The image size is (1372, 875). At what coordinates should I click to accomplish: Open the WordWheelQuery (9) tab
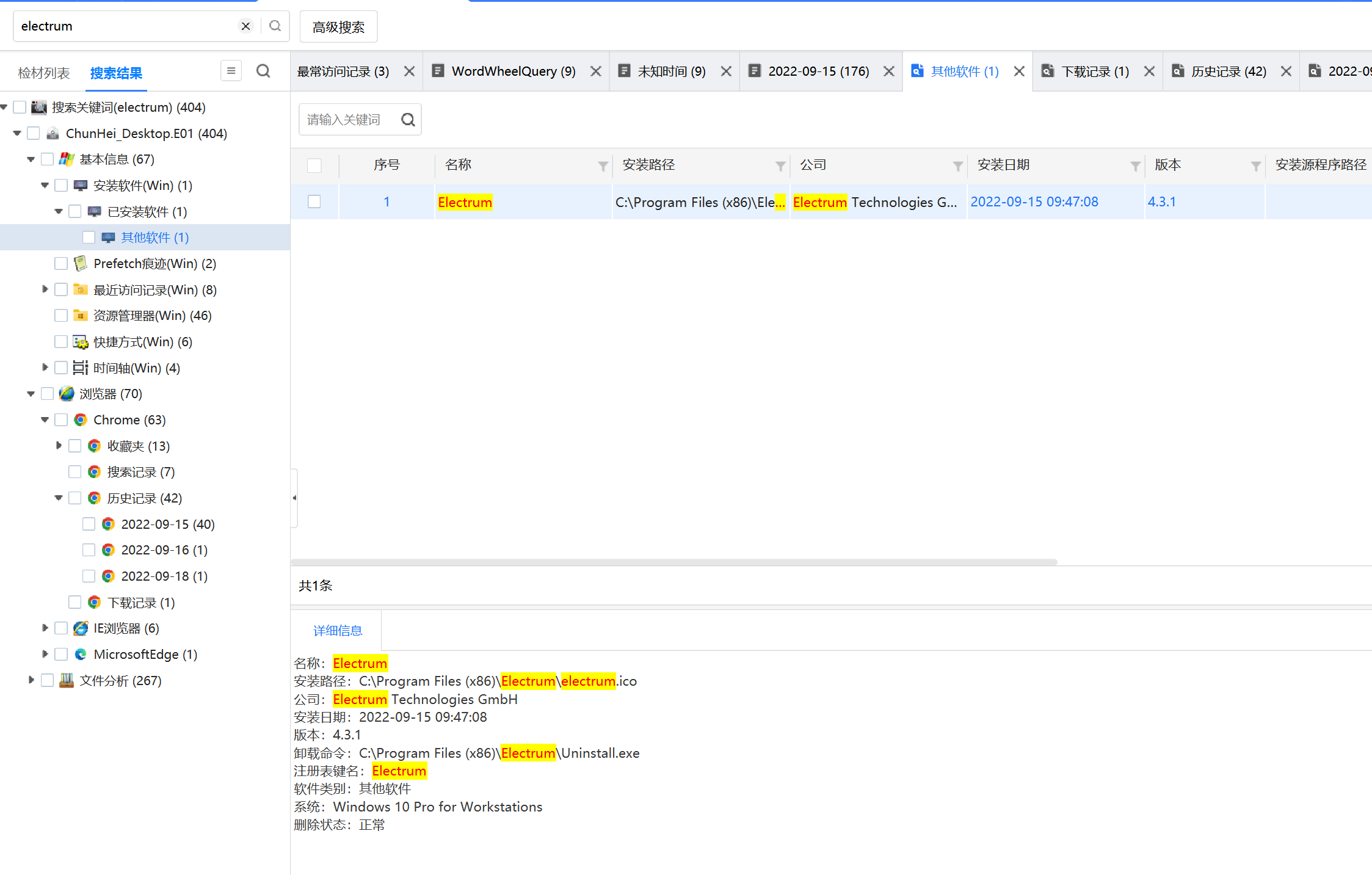click(514, 71)
